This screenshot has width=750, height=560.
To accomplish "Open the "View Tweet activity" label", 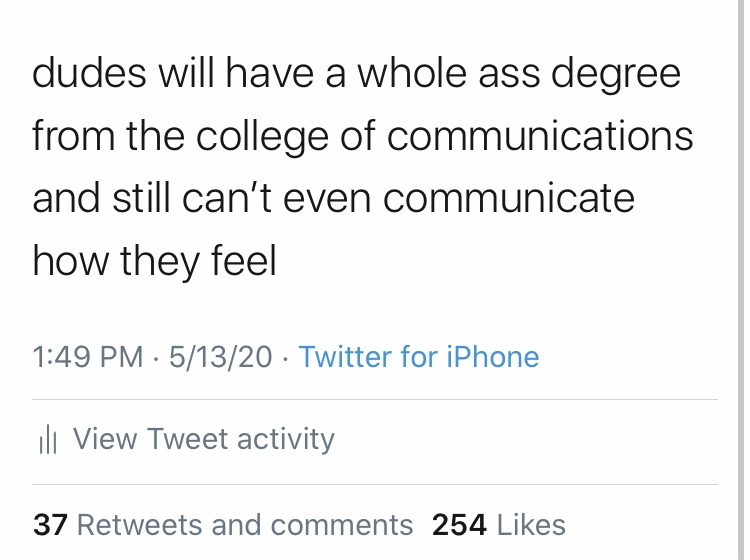I will pos(203,439).
